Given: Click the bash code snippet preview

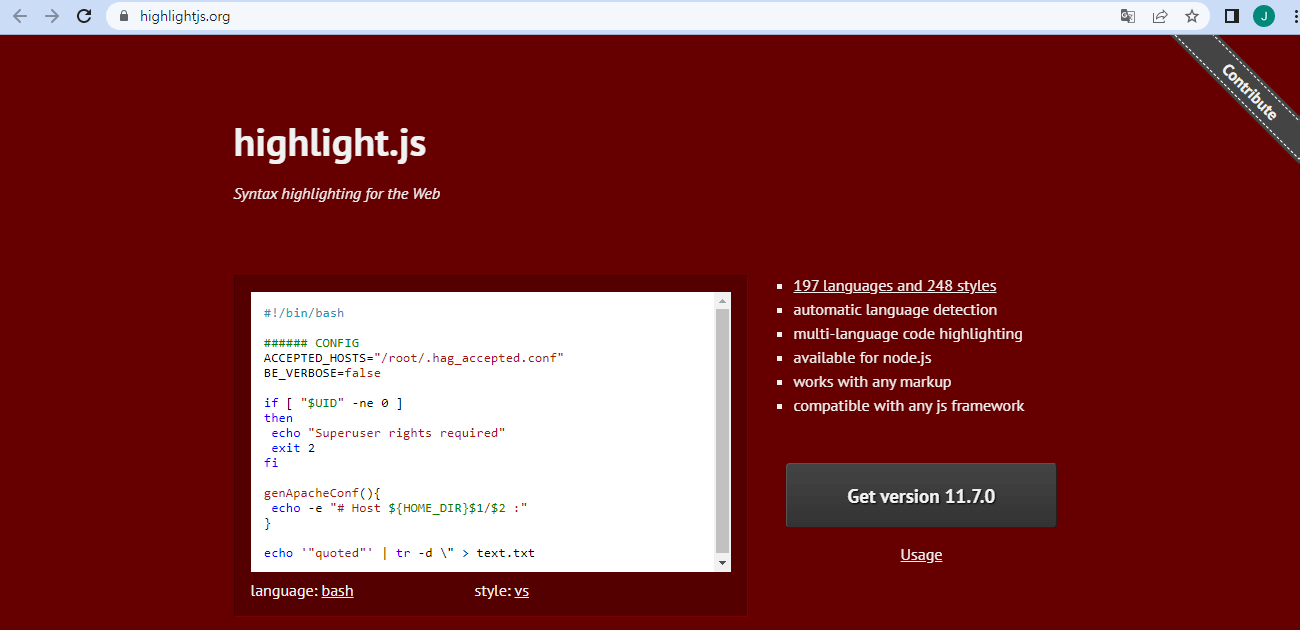Looking at the screenshot, I should tap(480, 430).
